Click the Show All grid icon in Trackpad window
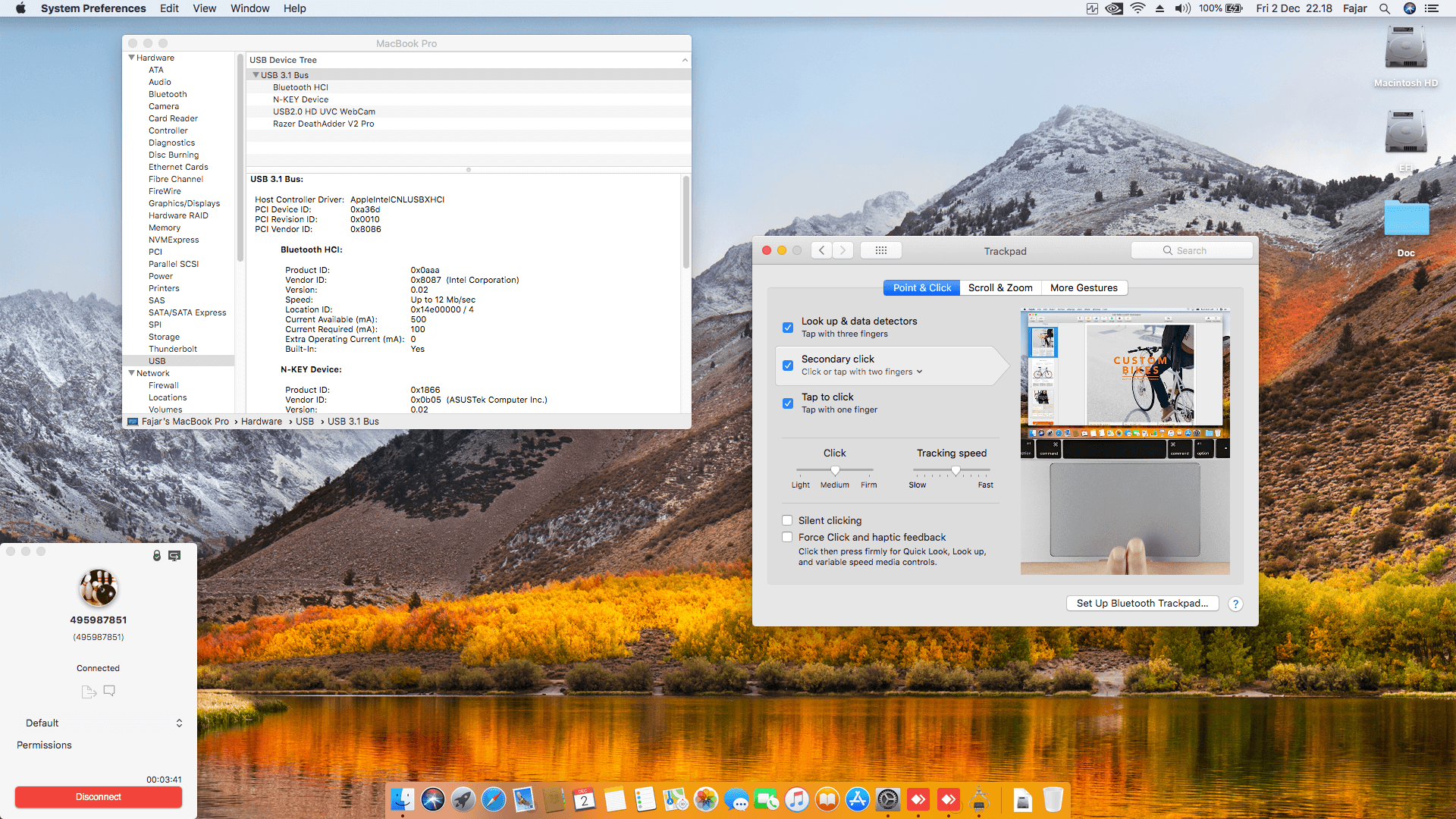1456x819 pixels. click(x=880, y=250)
